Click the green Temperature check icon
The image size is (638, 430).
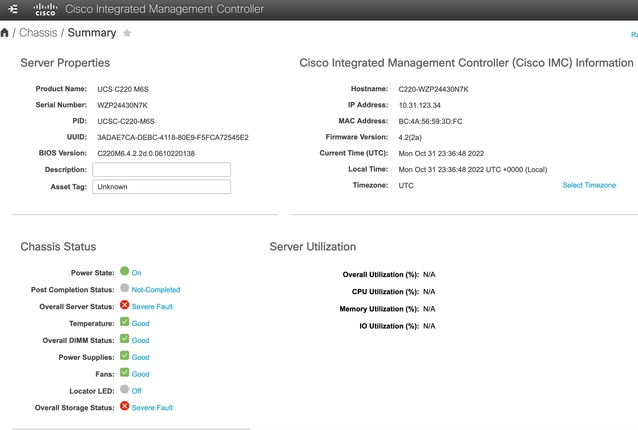tap(125, 322)
